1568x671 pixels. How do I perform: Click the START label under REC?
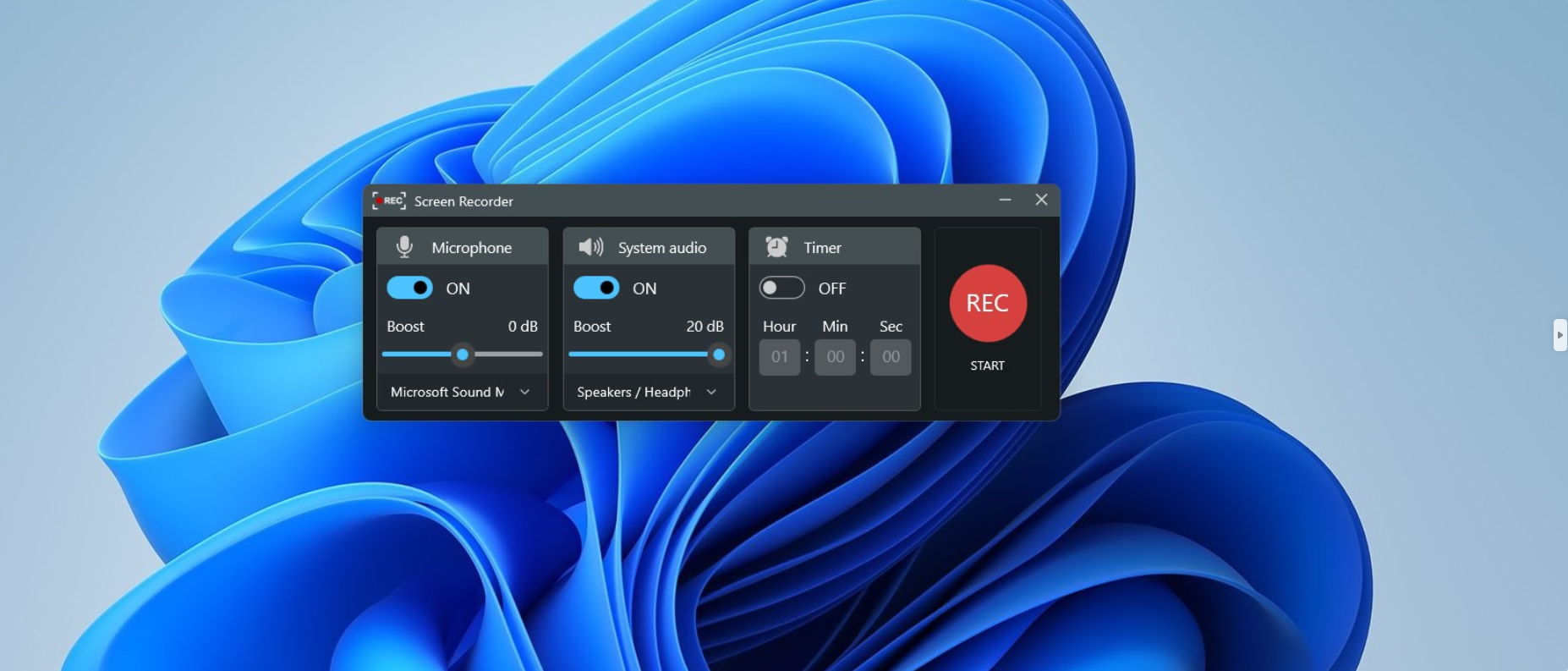pyautogui.click(x=988, y=366)
